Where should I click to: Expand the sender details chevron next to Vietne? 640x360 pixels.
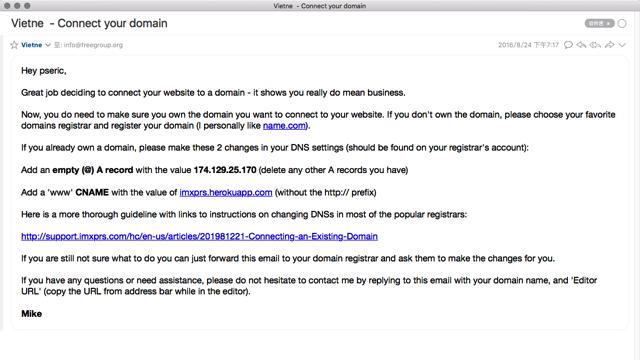coord(48,45)
